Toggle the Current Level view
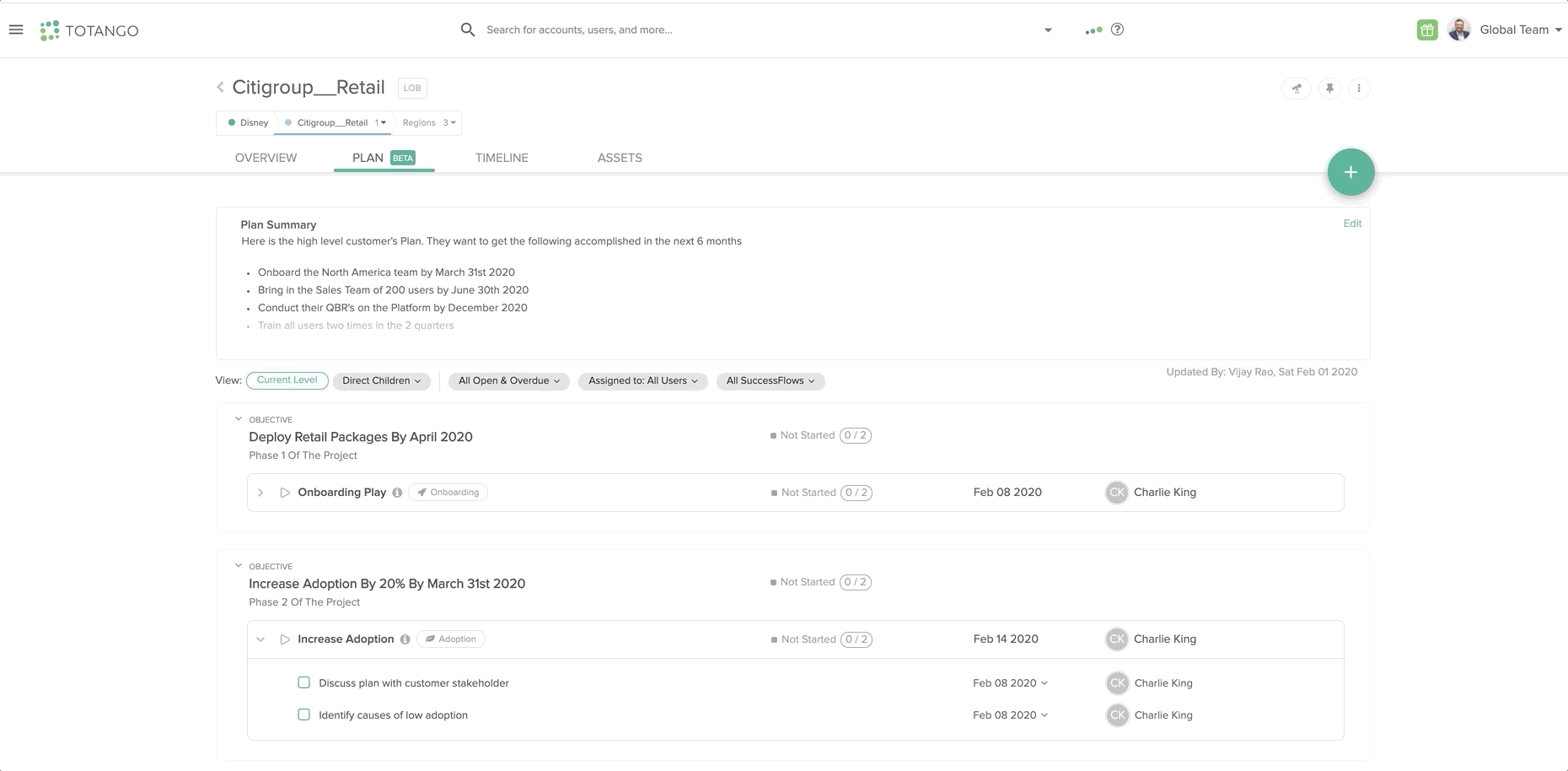1568x771 pixels. (287, 380)
